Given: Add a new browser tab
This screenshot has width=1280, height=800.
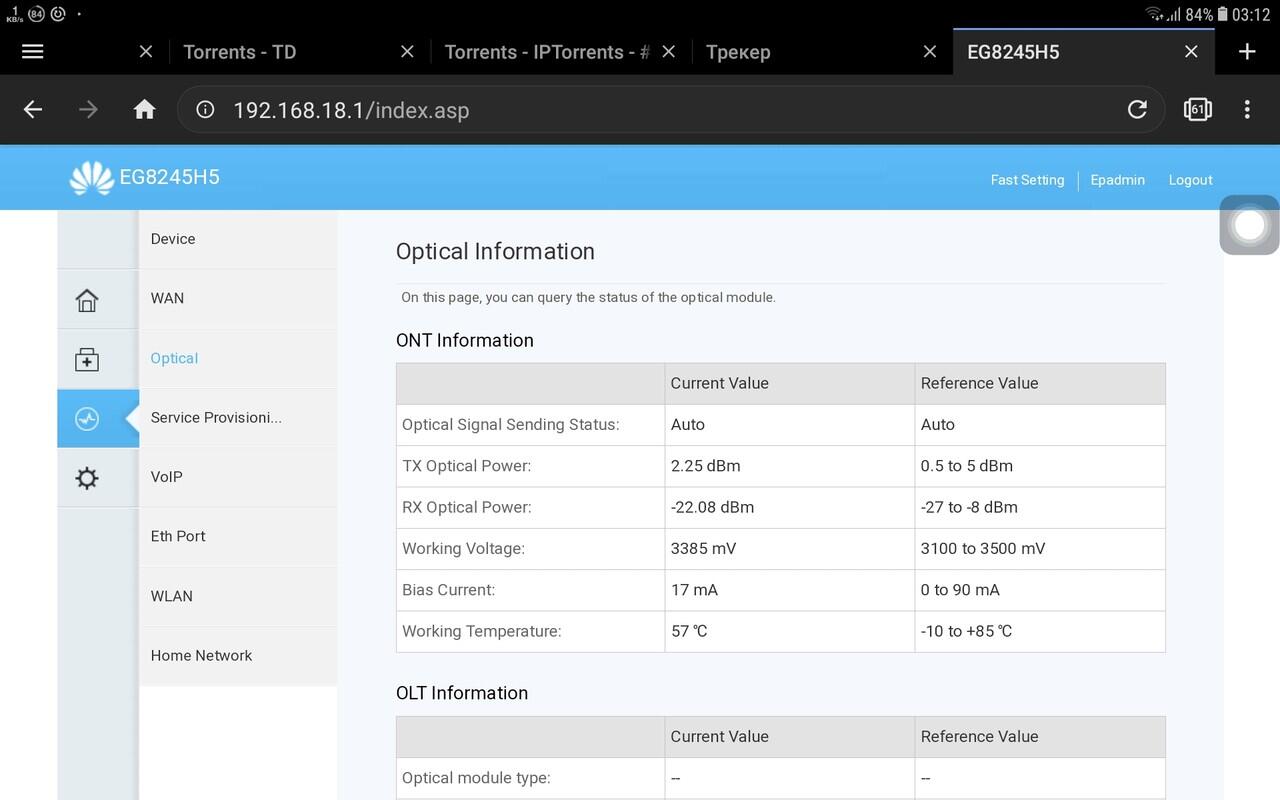Looking at the screenshot, I should [1247, 52].
